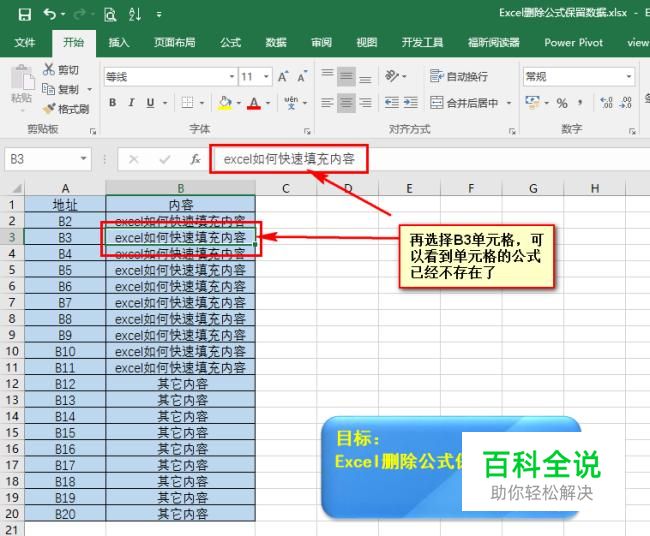Click the insert function fx icon
This screenshot has width=650, height=536.
pyautogui.click(x=195, y=159)
